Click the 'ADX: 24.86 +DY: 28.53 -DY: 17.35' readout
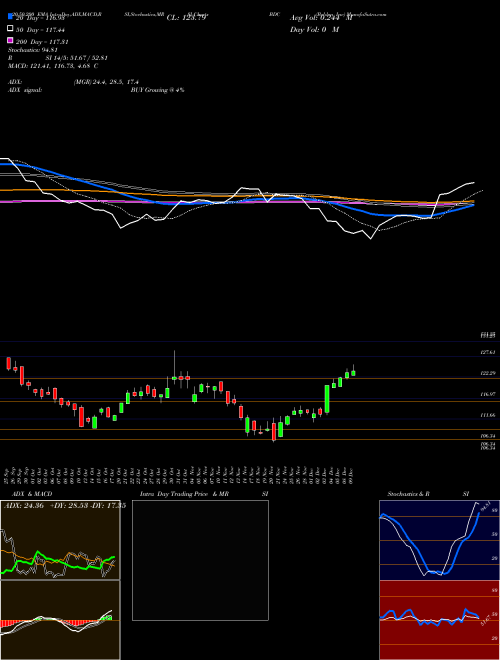Image resolution: width=500 pixels, height=660 pixels. pos(64,506)
